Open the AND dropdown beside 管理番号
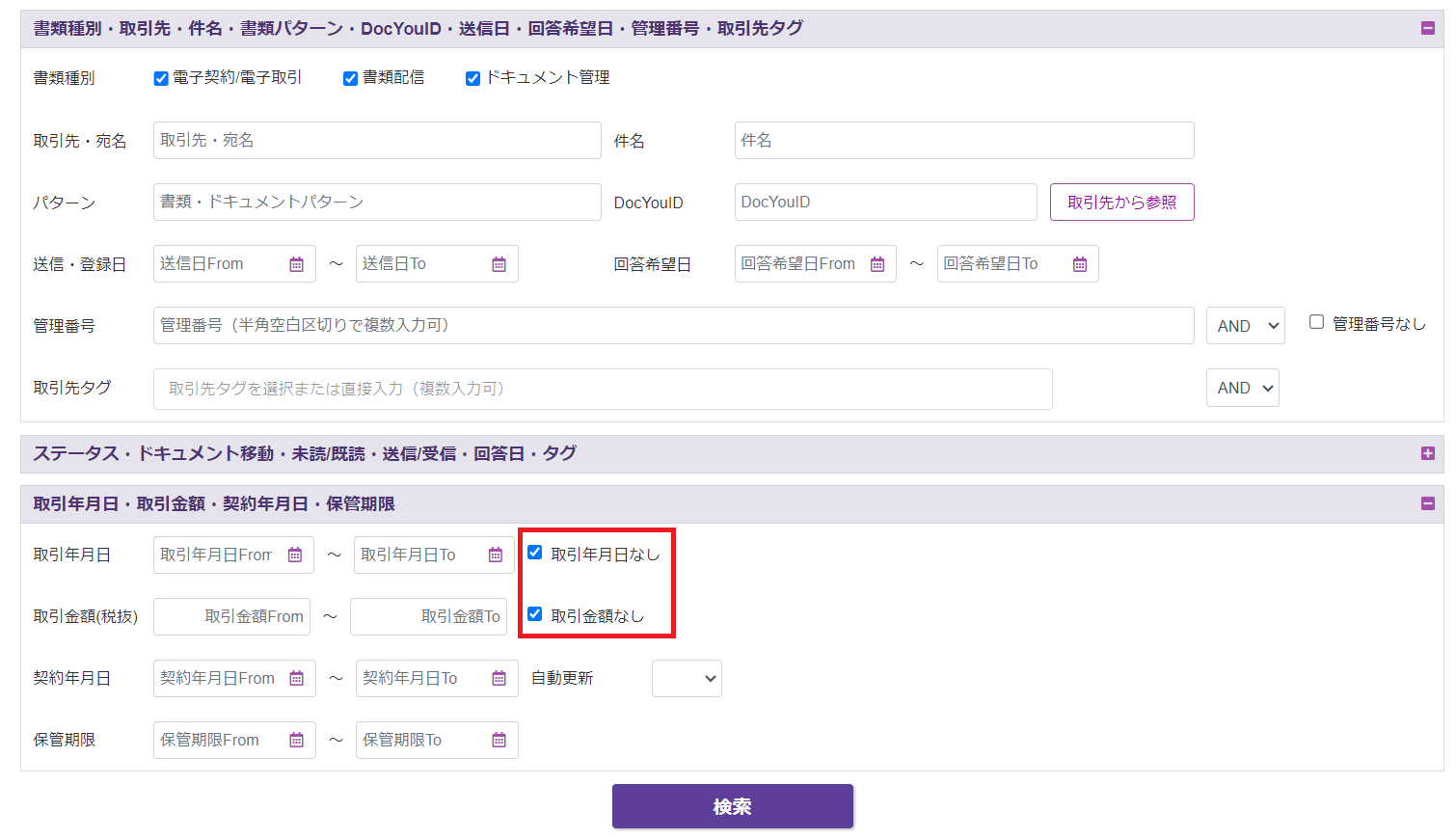Screen dimensions: 1456x839 point(1245,326)
